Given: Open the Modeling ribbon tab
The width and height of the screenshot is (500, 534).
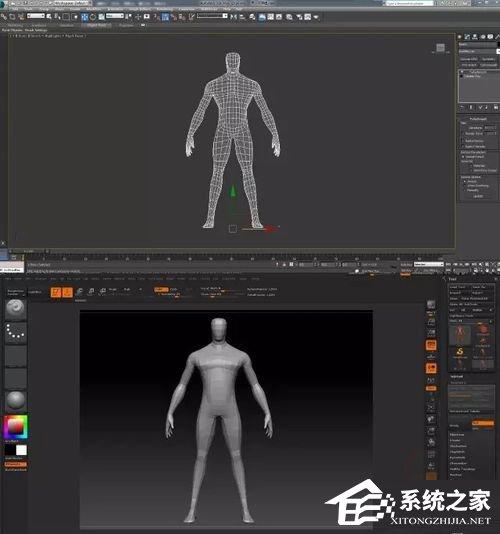Looking at the screenshot, I should point(15,25).
